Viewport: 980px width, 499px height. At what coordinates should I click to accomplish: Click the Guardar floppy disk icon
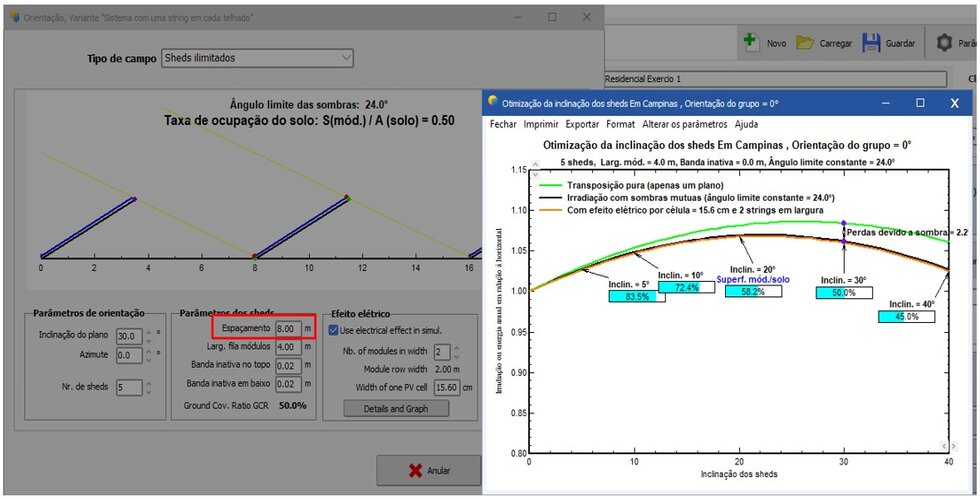[x=871, y=43]
